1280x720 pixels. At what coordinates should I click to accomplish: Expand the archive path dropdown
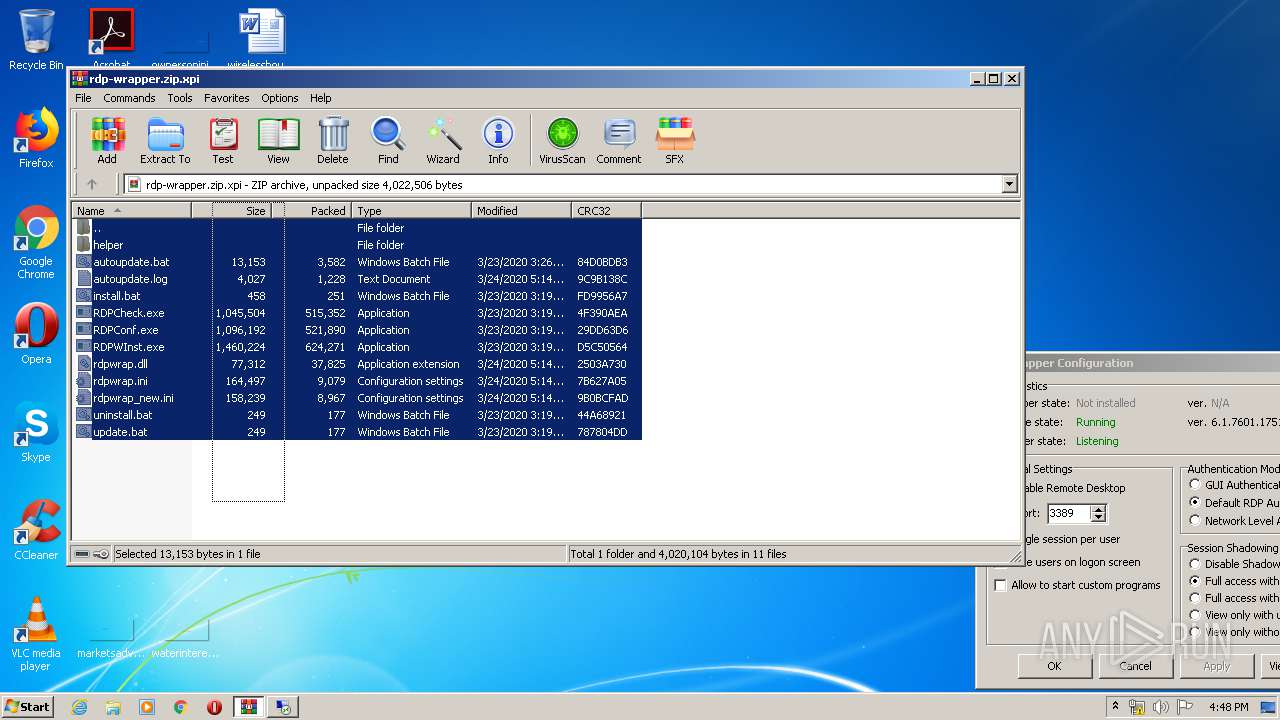(1009, 184)
